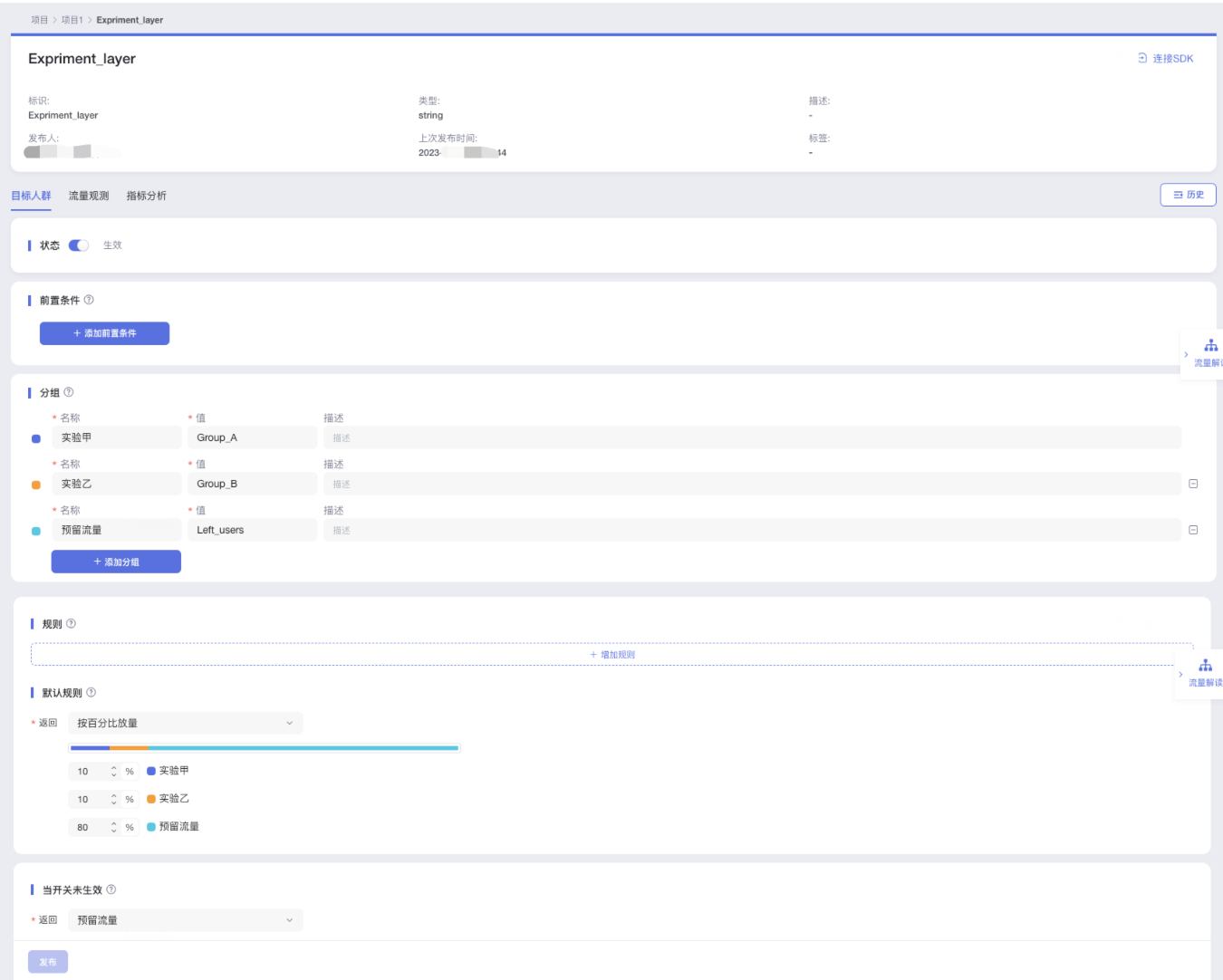
Task: Click stepper arrows of 实验乙 percentage
Action: pos(114,800)
